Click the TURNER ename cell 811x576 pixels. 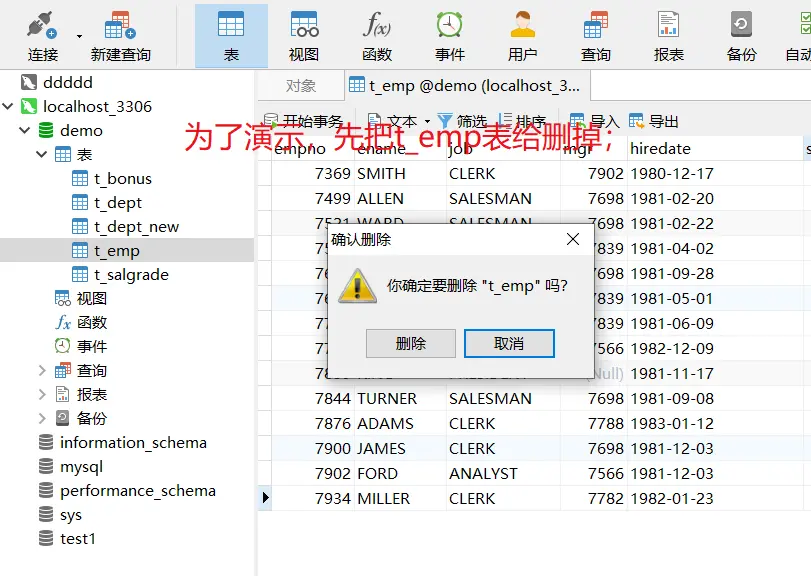(400, 399)
